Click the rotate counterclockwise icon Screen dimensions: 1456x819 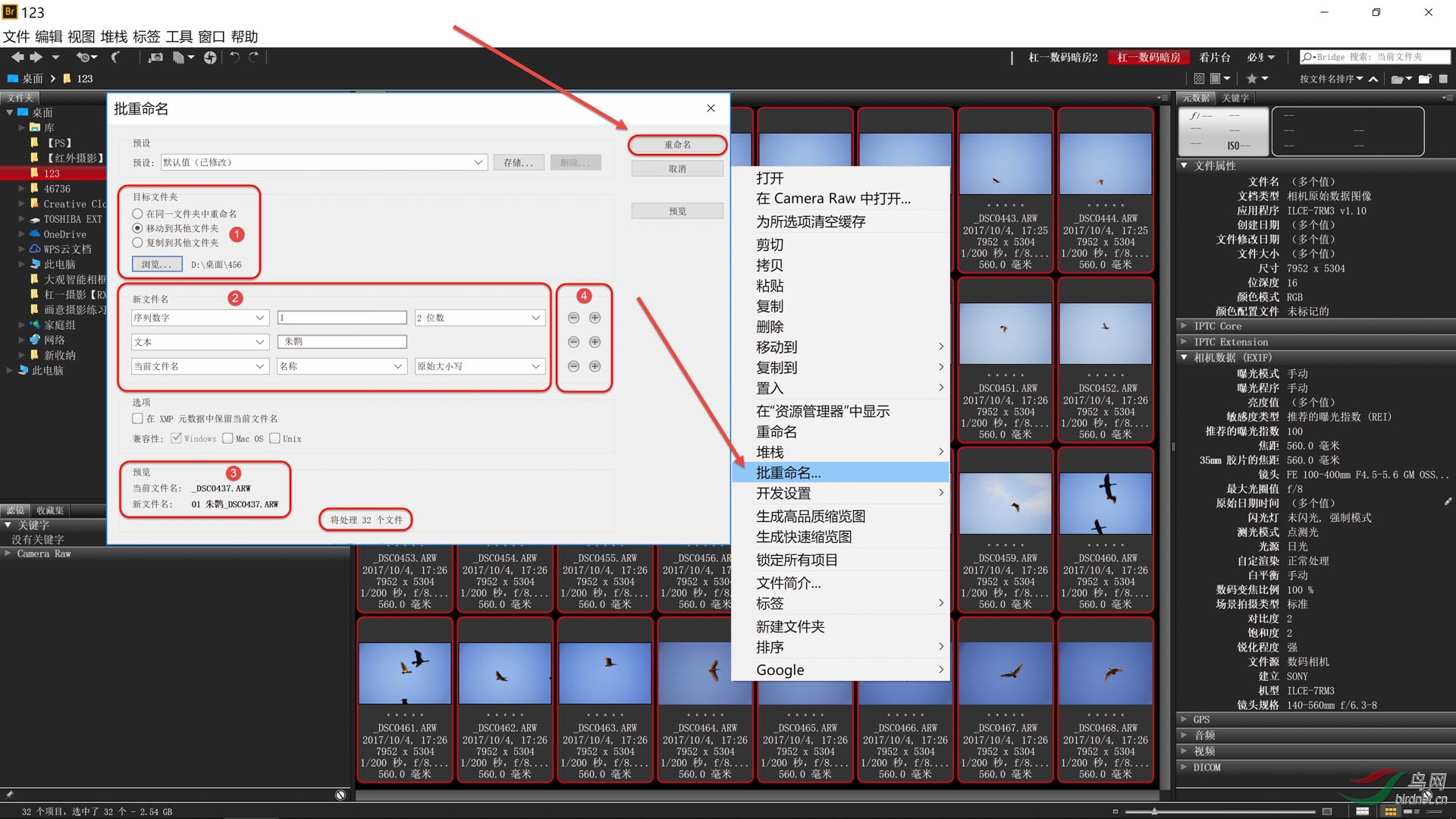234,57
